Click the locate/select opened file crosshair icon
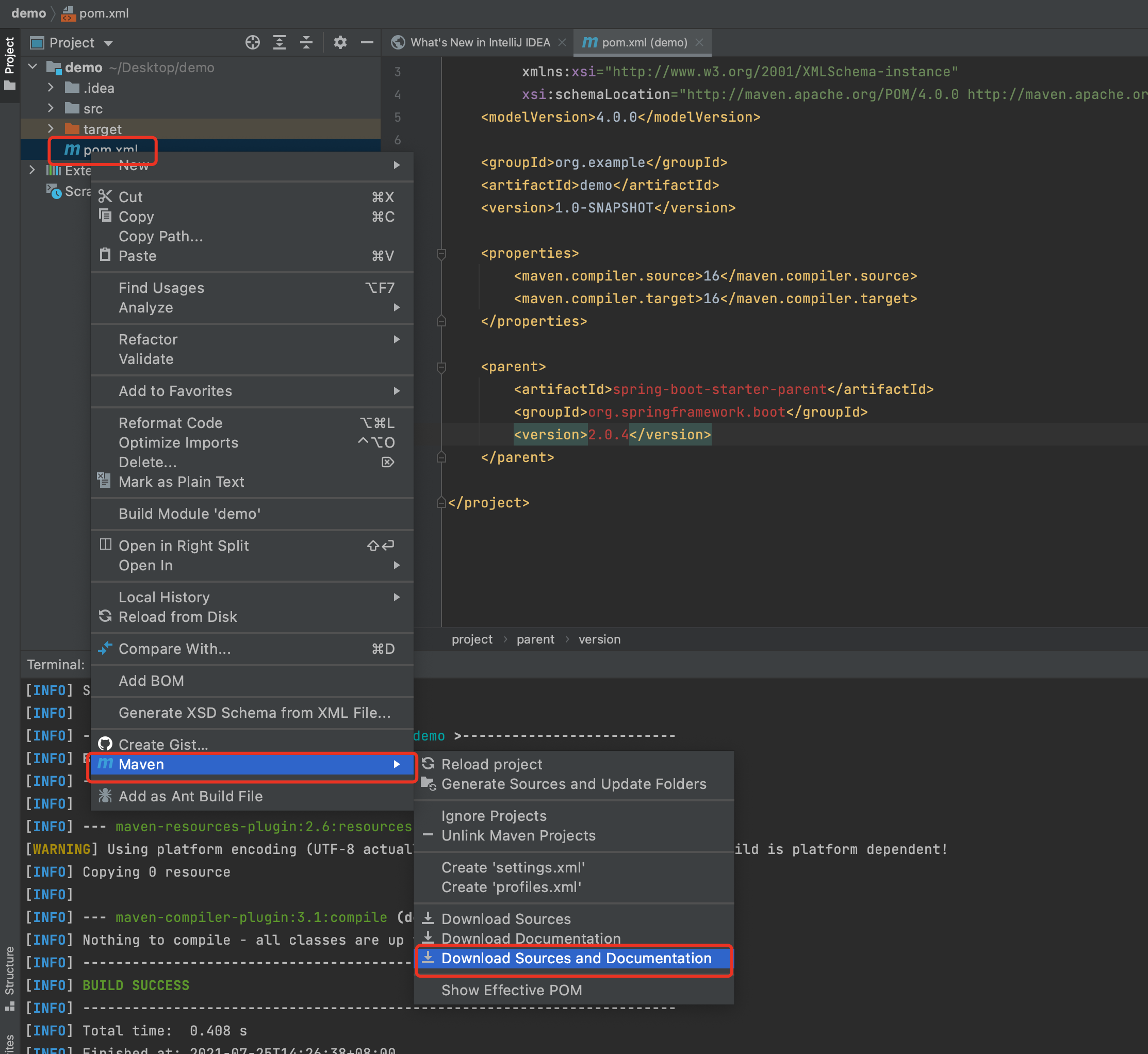The height and width of the screenshot is (1054, 1148). point(252,43)
